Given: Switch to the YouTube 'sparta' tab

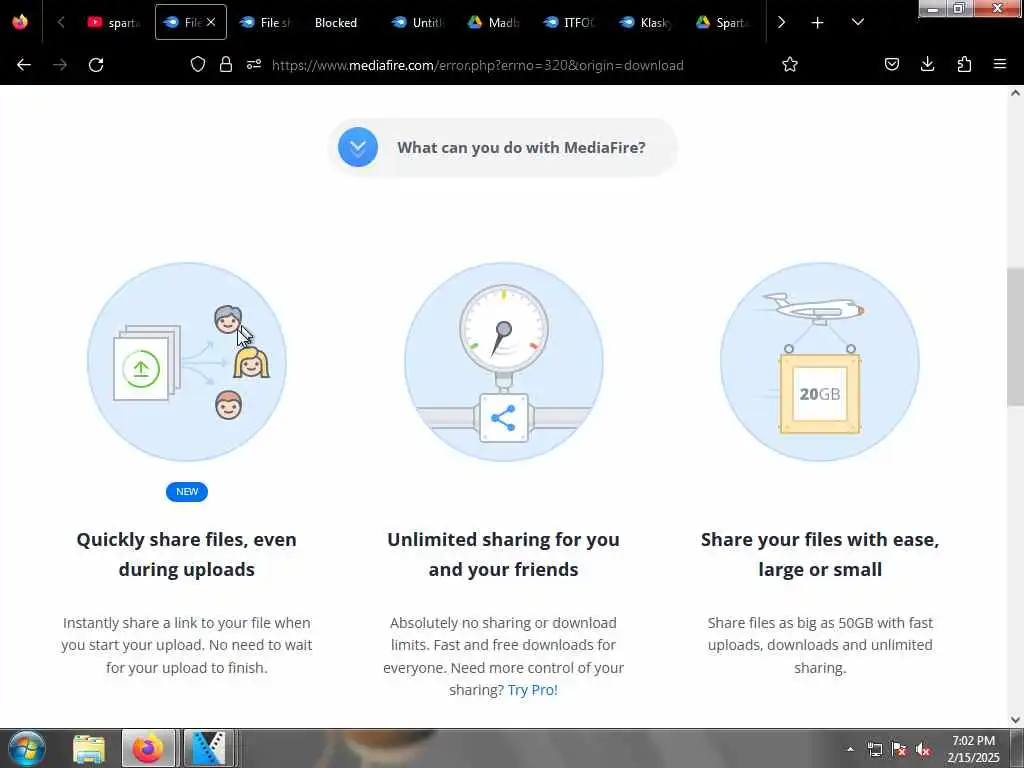Looking at the screenshot, I should [114, 22].
